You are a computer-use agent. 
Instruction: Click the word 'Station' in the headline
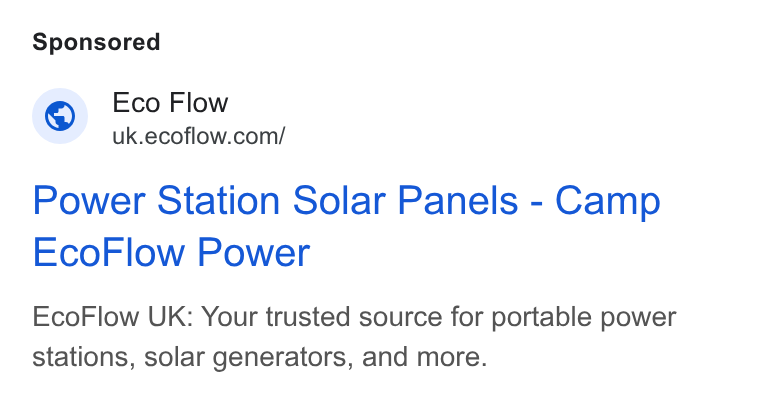pos(219,200)
